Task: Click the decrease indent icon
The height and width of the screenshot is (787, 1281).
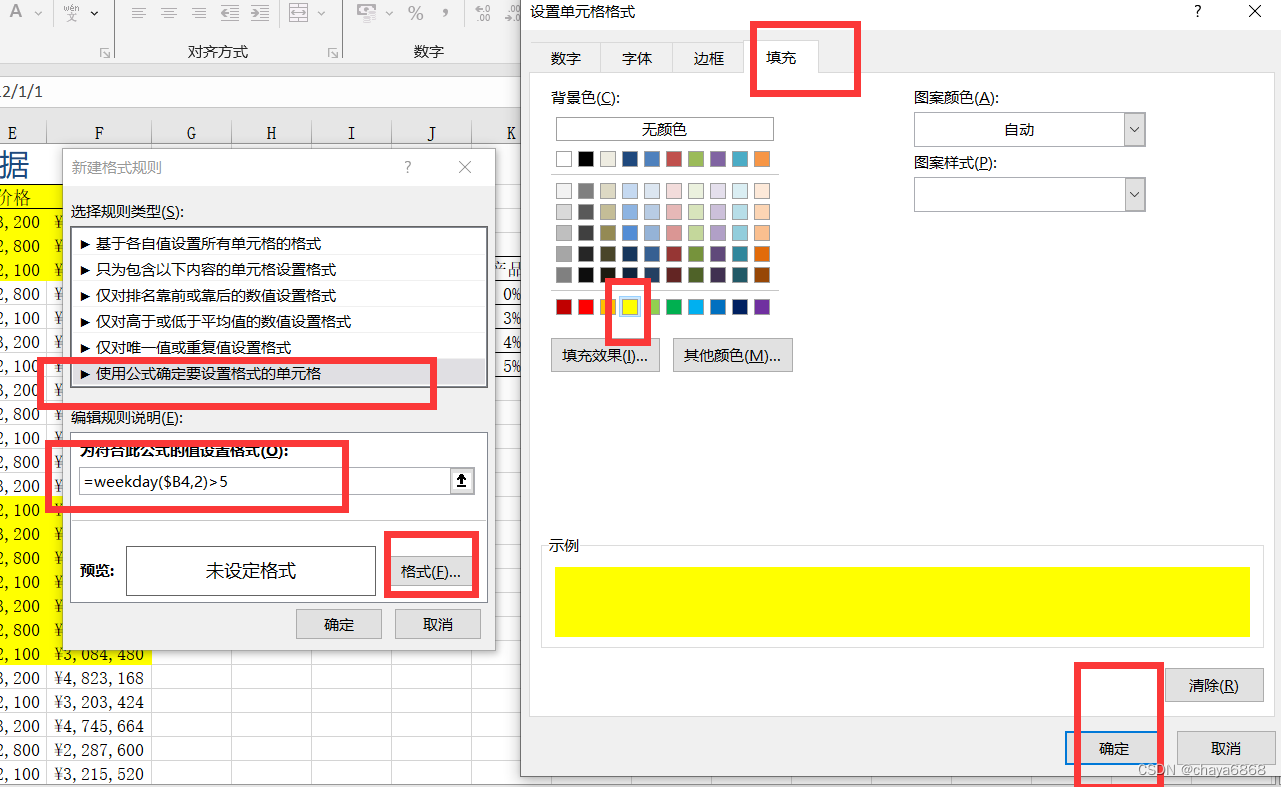Action: click(x=229, y=14)
